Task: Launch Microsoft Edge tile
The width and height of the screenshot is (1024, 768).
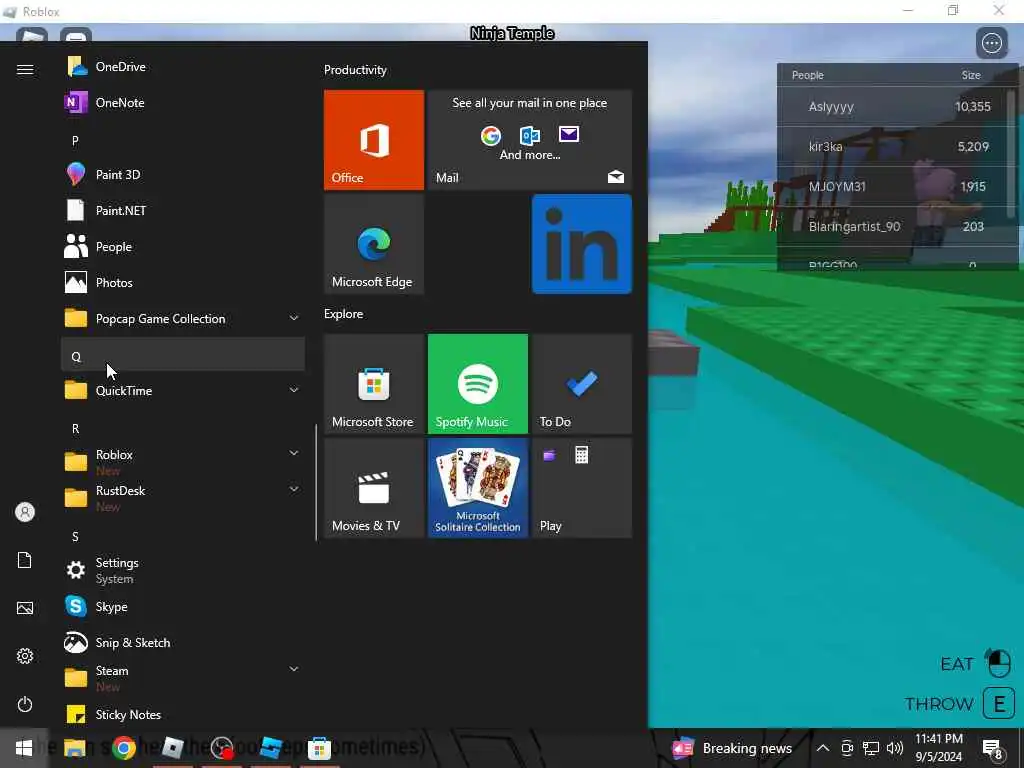Action: [374, 244]
